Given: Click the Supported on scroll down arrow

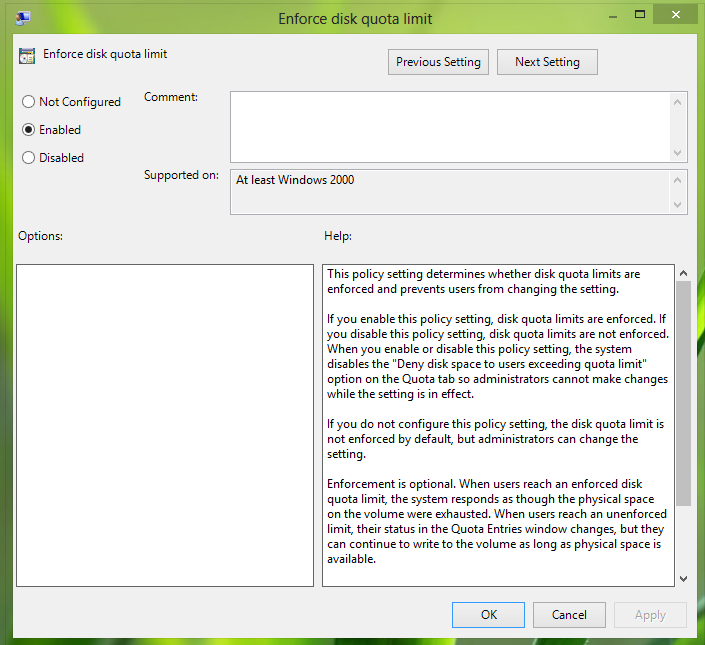Looking at the screenshot, I should tap(678, 205).
